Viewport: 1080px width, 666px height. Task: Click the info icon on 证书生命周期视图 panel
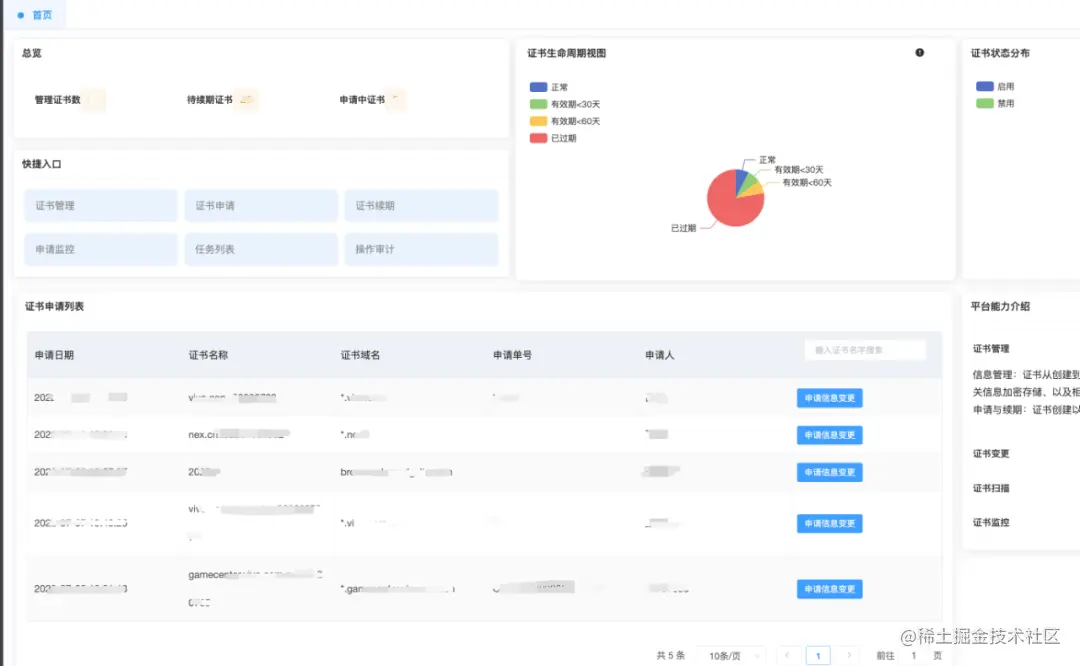coord(919,52)
